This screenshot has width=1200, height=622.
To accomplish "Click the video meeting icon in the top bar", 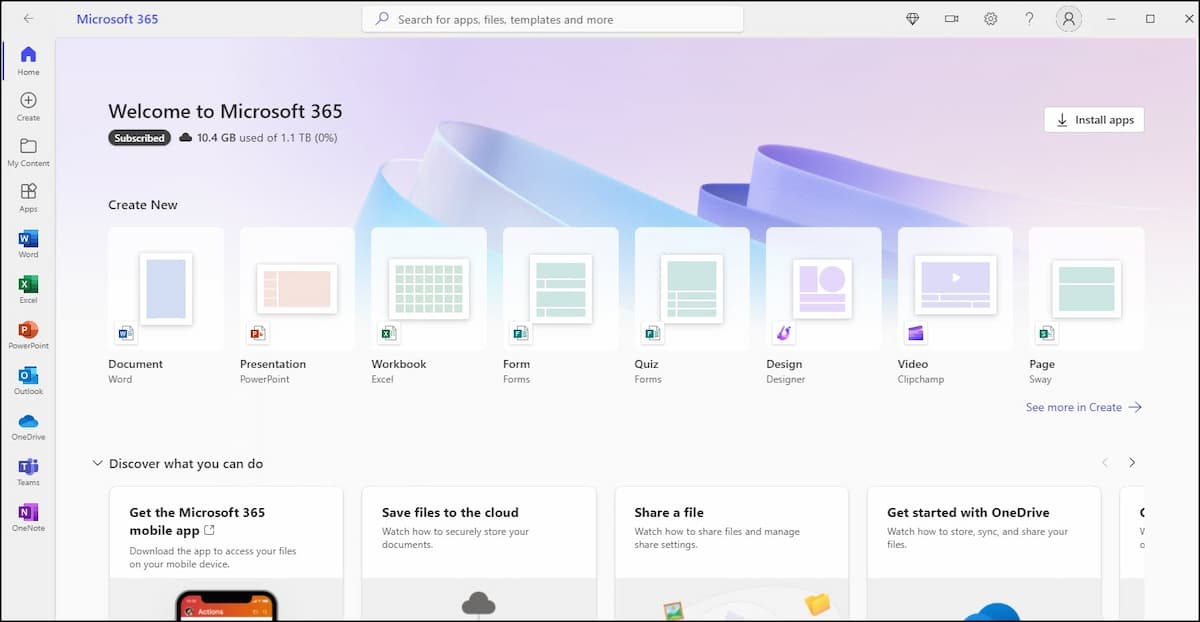I will point(951,18).
